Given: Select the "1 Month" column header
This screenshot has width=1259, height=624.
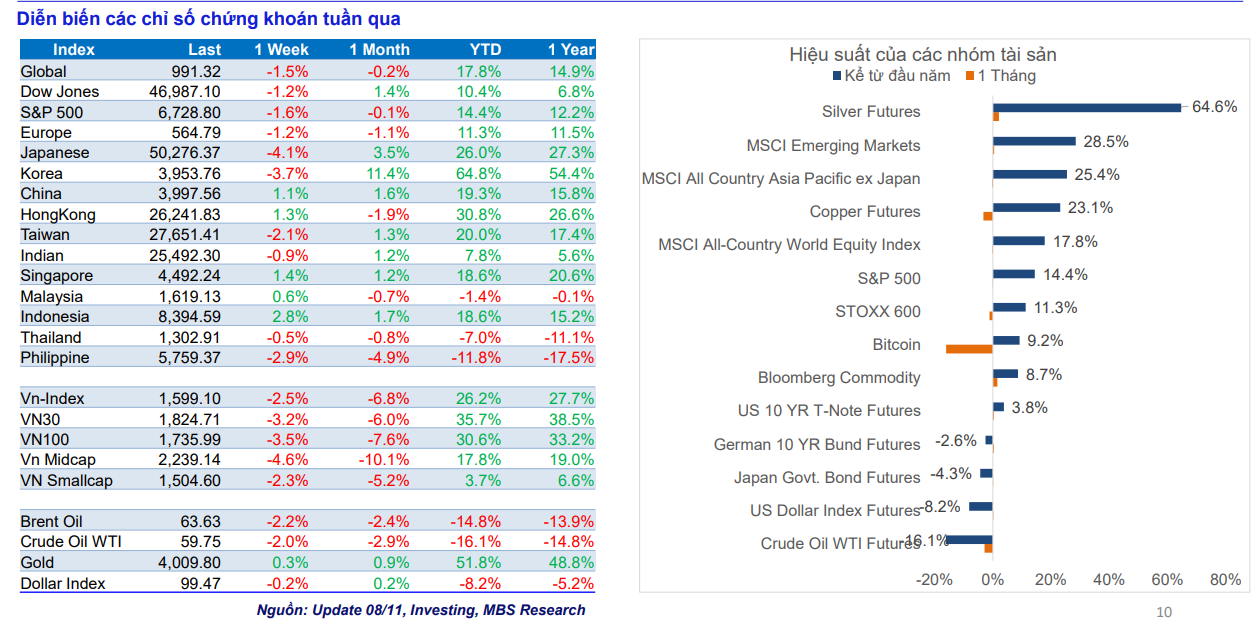Looking at the screenshot, I should 379,50.
